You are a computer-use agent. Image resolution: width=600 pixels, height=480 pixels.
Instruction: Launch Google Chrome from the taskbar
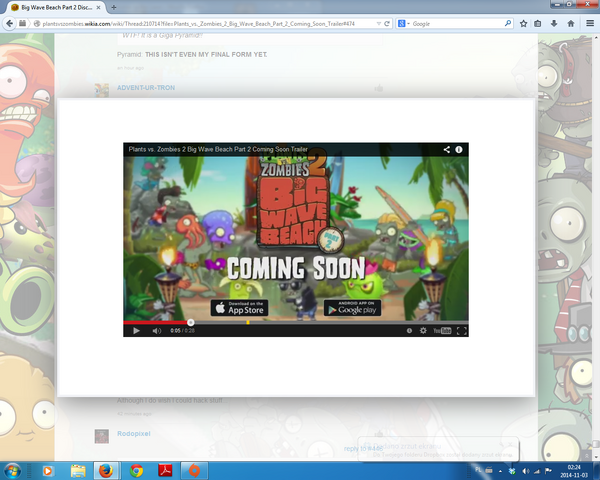(x=136, y=471)
